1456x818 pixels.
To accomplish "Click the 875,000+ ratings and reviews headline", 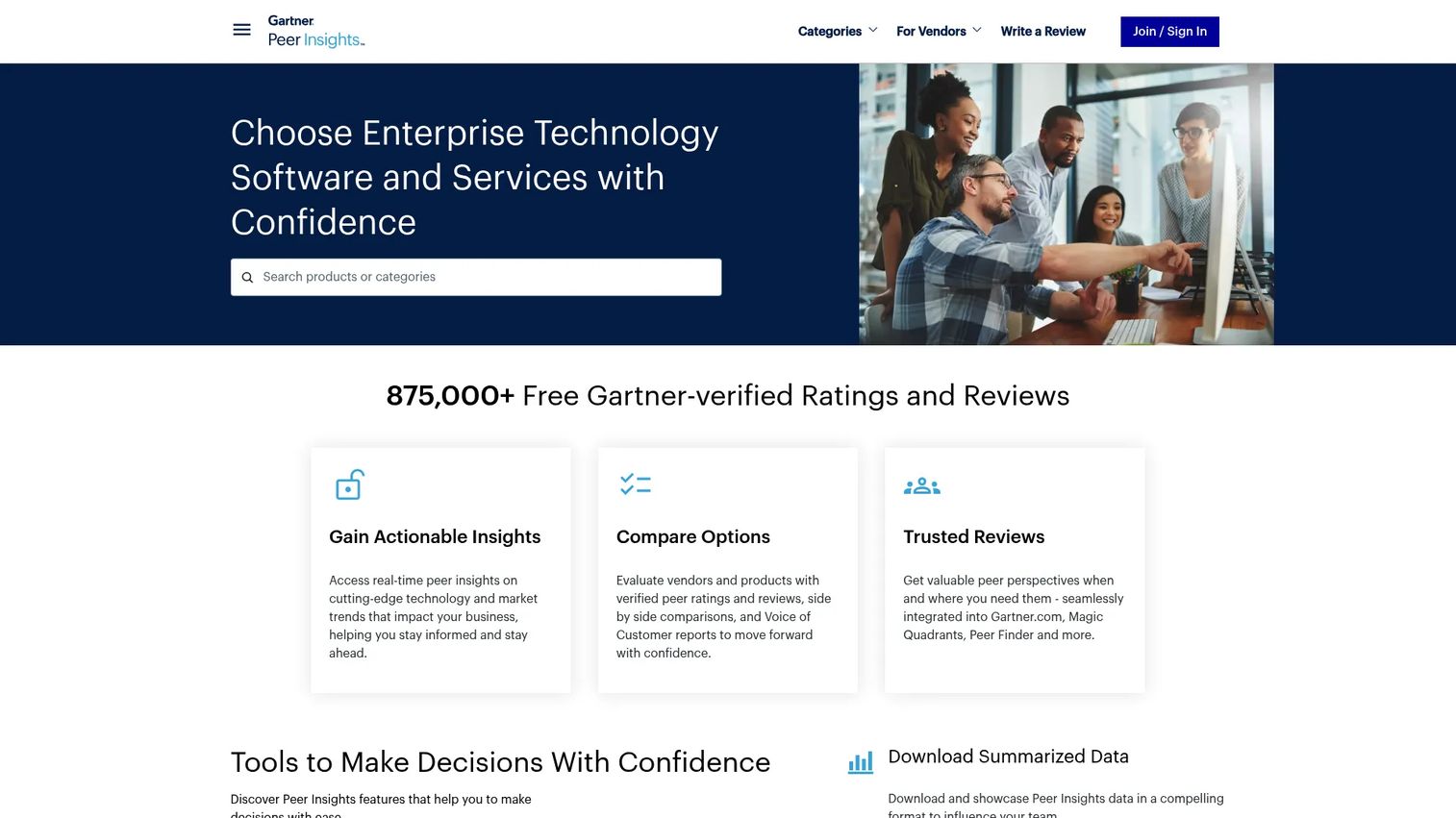I will (728, 395).
